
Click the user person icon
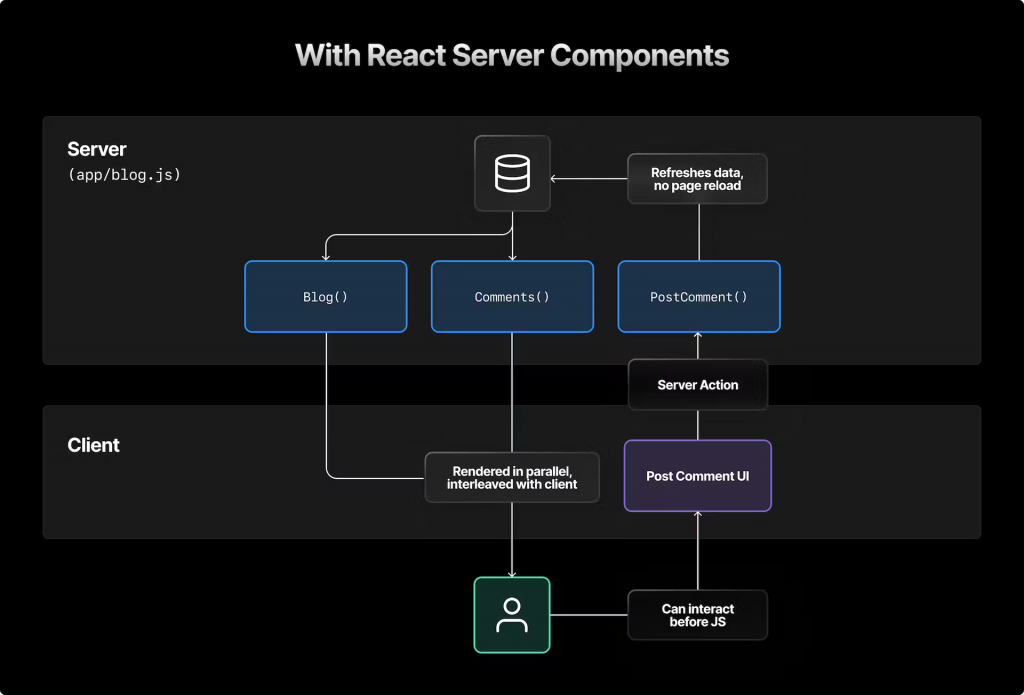[512, 615]
